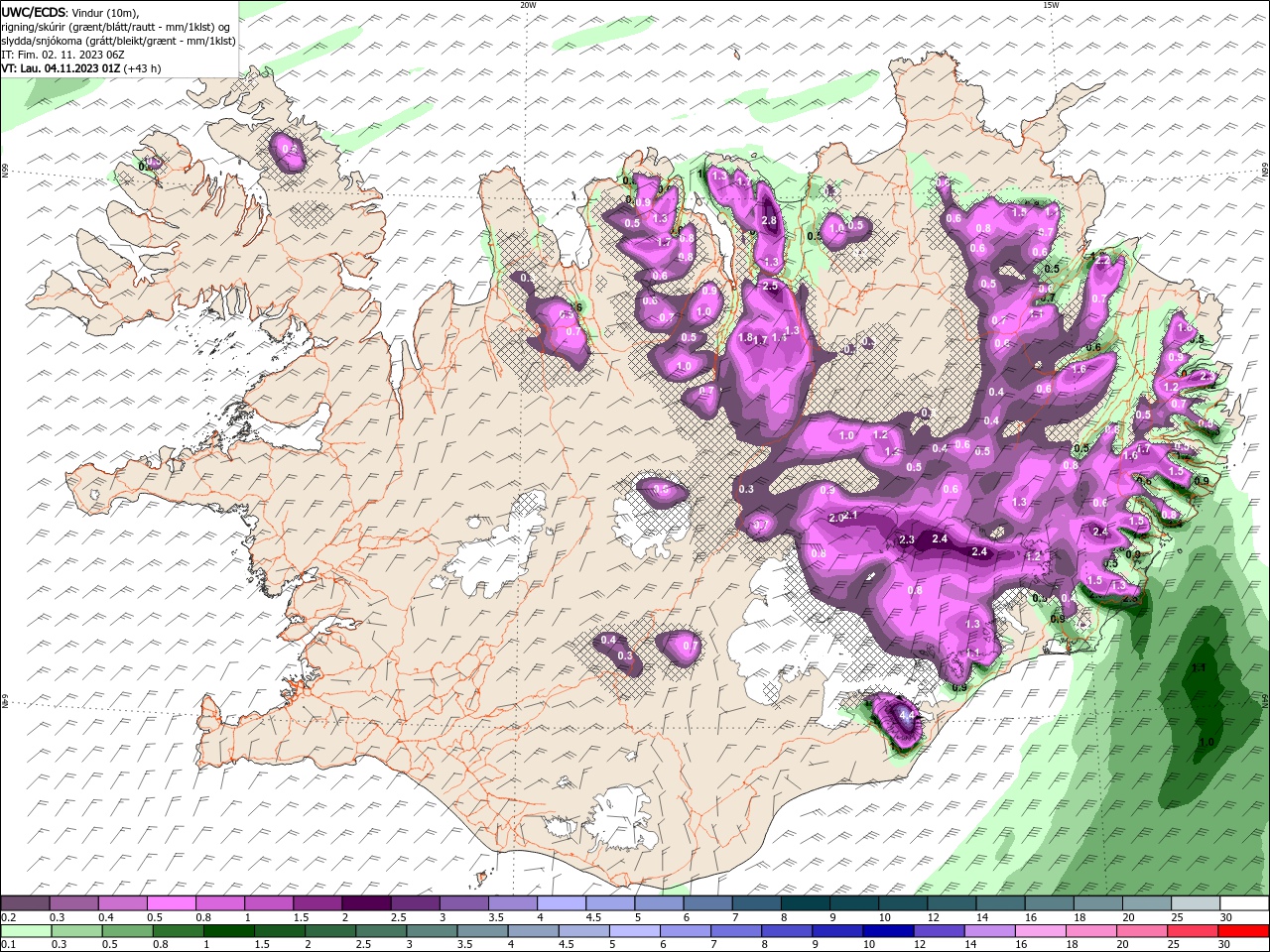Click upper legend swatch between 0.2 and 0.3
Viewport: 1270px width, 952px height.
pyautogui.click(x=25, y=903)
